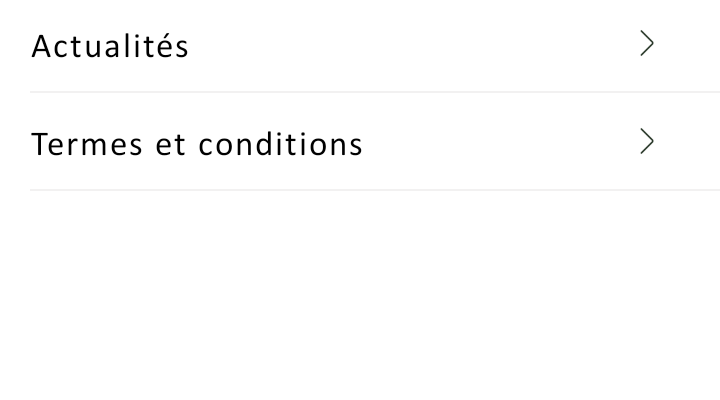Click the Termes et conditions chevron
Screen dimensions: 720x400
click(647, 143)
